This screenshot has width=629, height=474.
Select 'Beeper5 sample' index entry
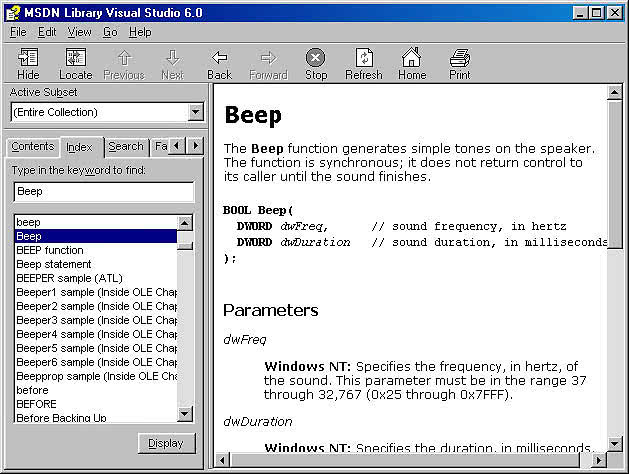(95, 348)
